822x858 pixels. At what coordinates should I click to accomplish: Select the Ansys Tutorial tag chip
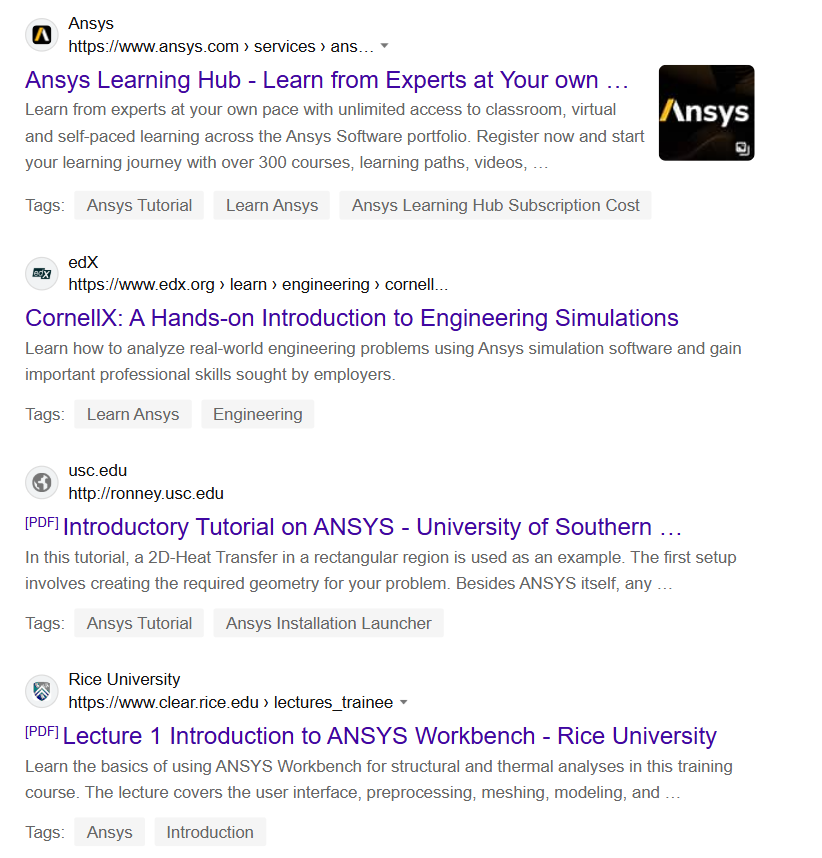[x=138, y=205]
